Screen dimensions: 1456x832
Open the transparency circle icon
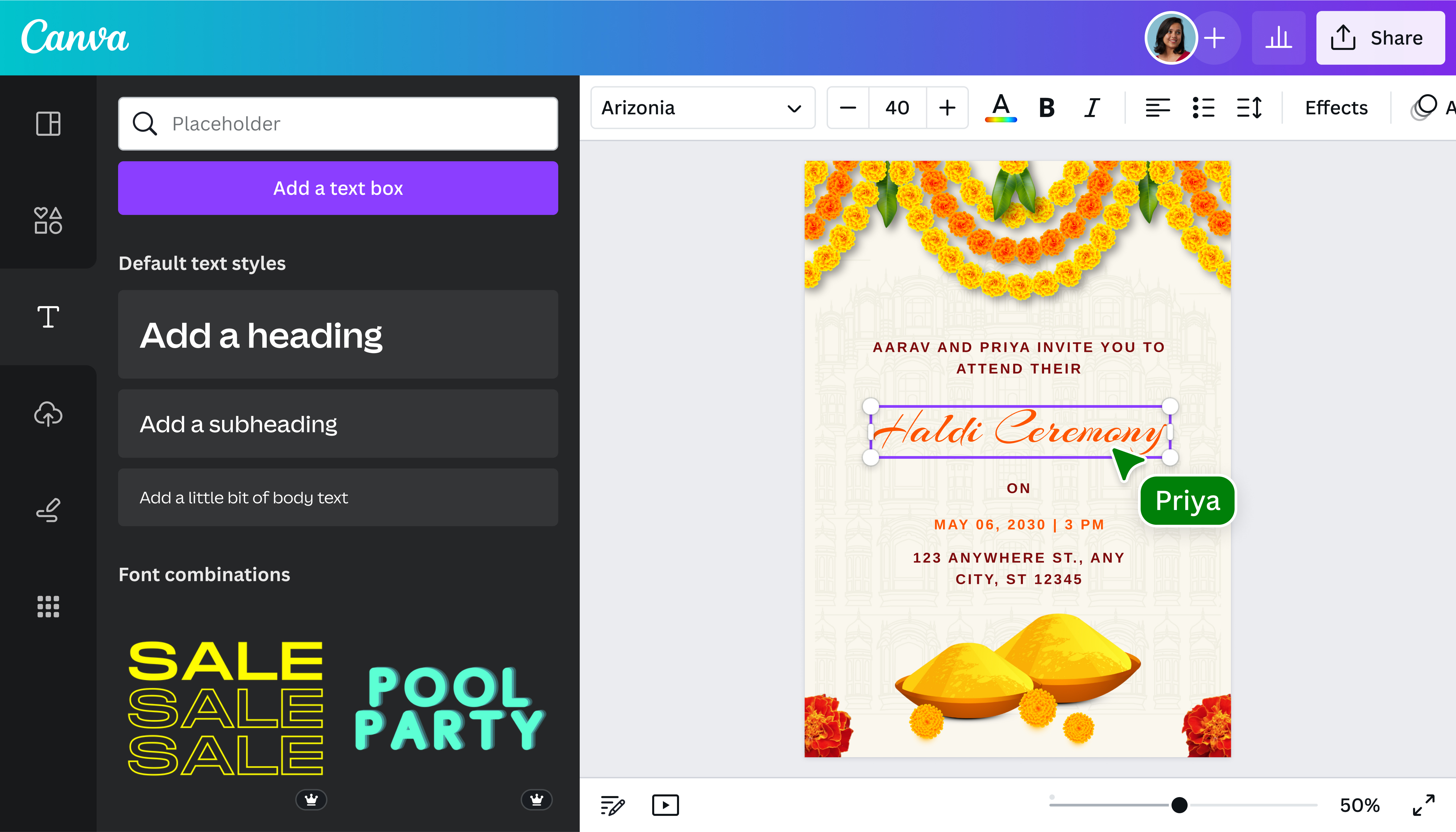[1423, 107]
